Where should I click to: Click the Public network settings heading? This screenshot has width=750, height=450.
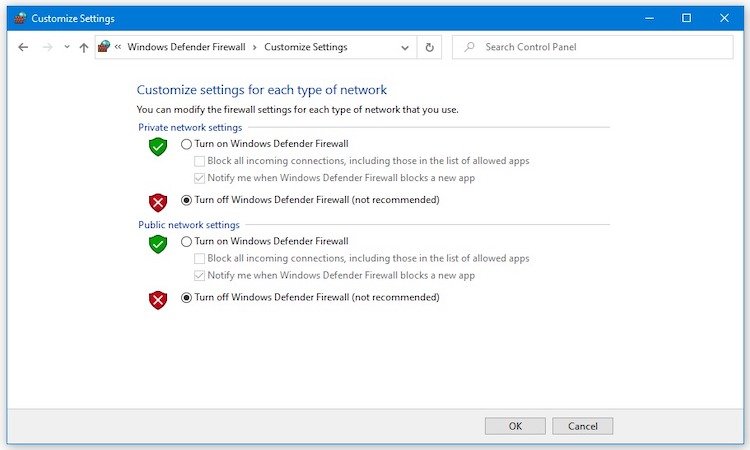189,225
